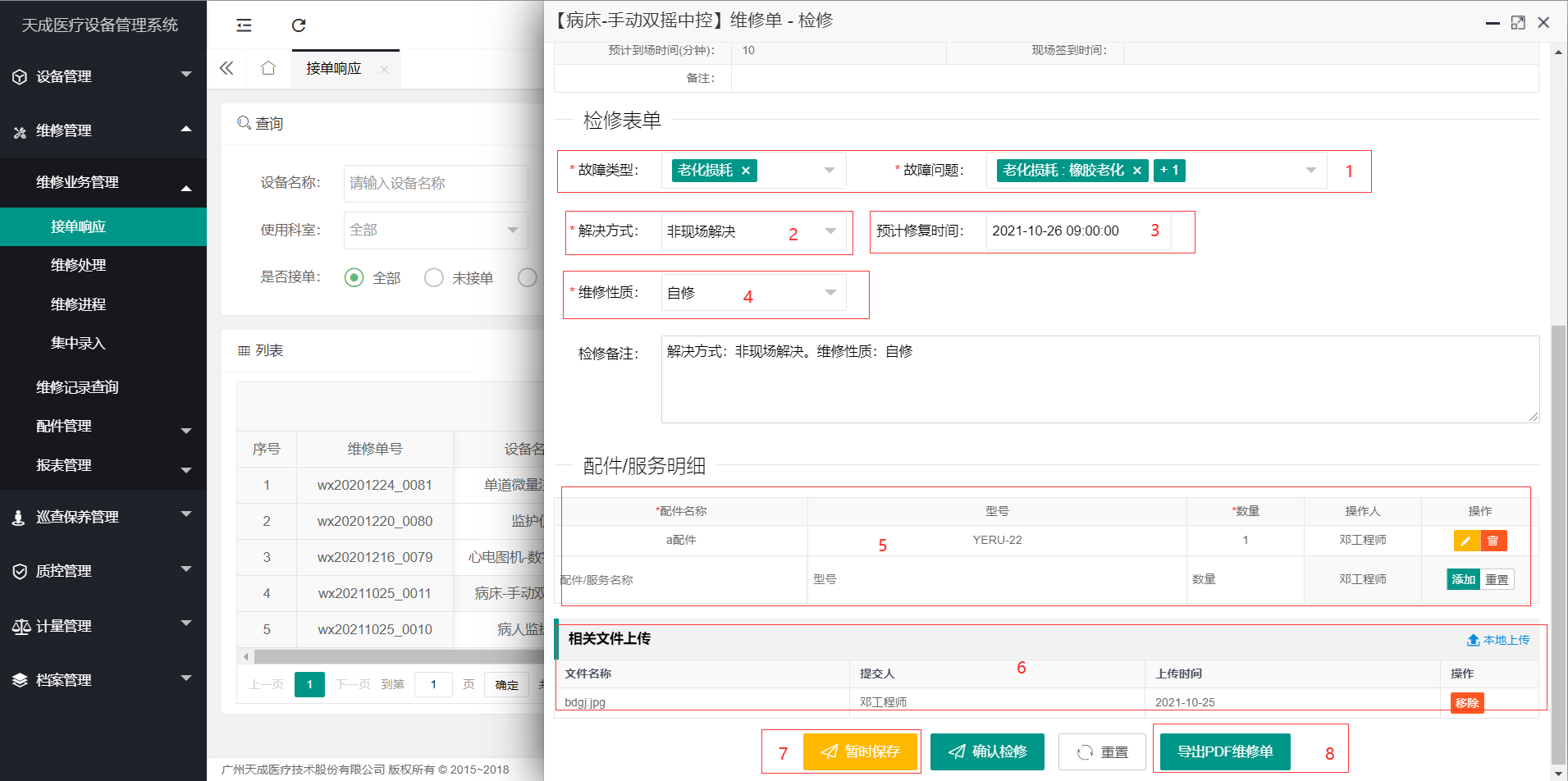Click repair order wx20211025_0011
The height and width of the screenshot is (781, 1568).
pyautogui.click(x=375, y=593)
